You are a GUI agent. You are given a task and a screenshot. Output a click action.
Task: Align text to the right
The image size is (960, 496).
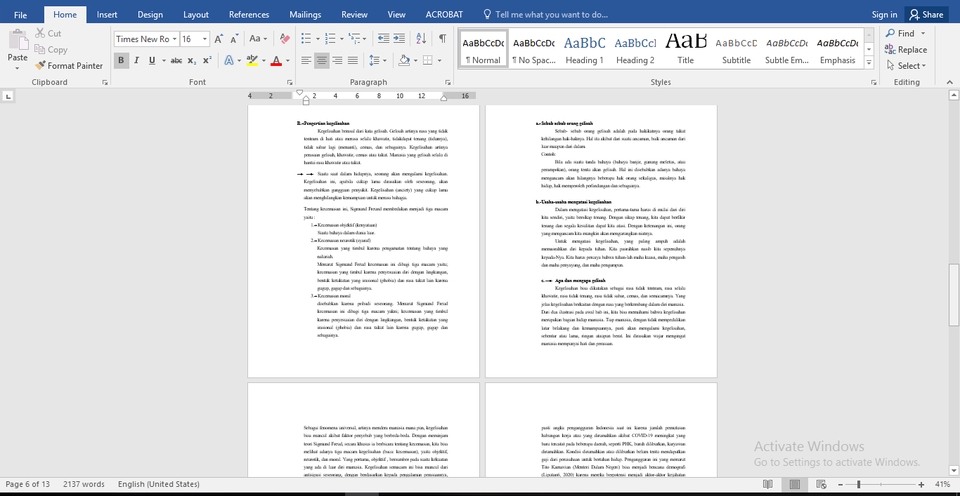pos(337,60)
